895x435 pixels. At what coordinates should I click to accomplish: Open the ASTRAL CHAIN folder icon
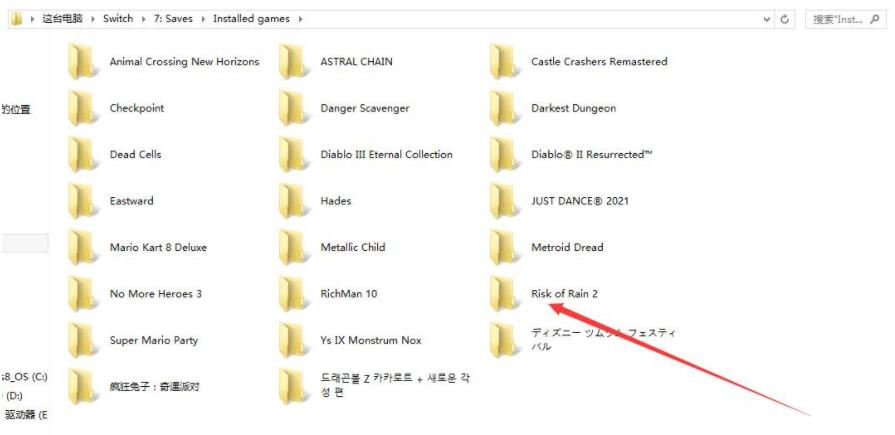coord(294,62)
